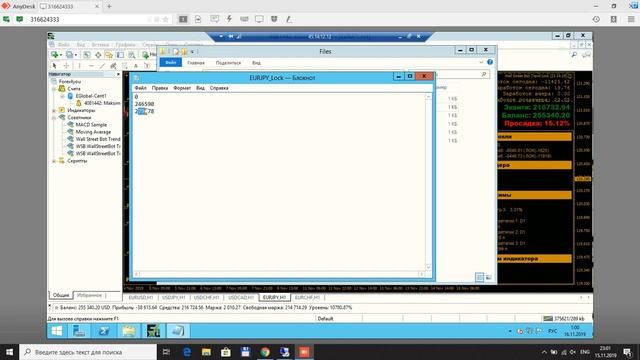Select Wall Street Bot Trend advisor
The height and width of the screenshot is (360, 640).
point(98,139)
